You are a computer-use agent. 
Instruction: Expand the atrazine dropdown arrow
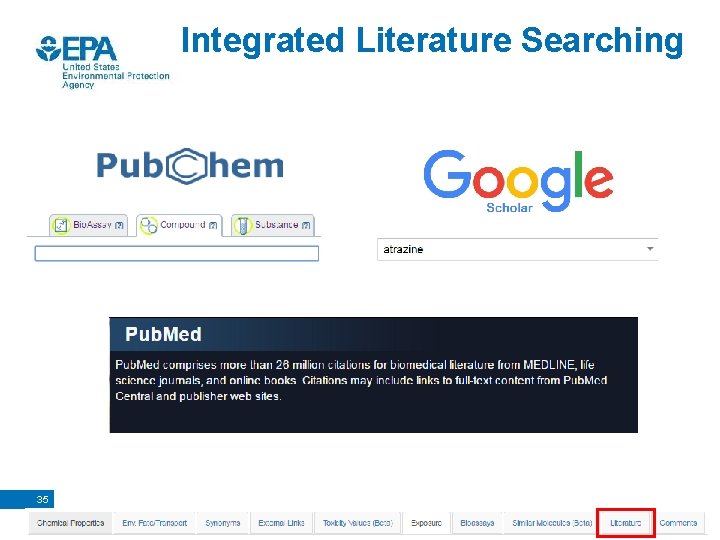[x=650, y=249]
